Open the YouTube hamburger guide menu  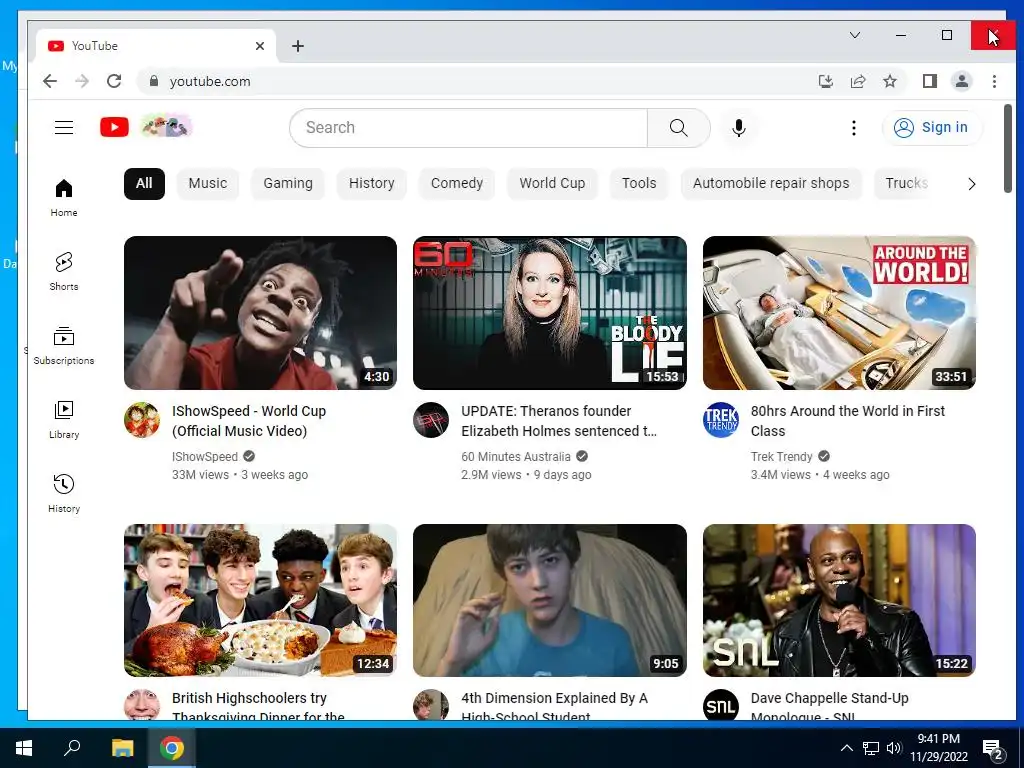pos(64,127)
